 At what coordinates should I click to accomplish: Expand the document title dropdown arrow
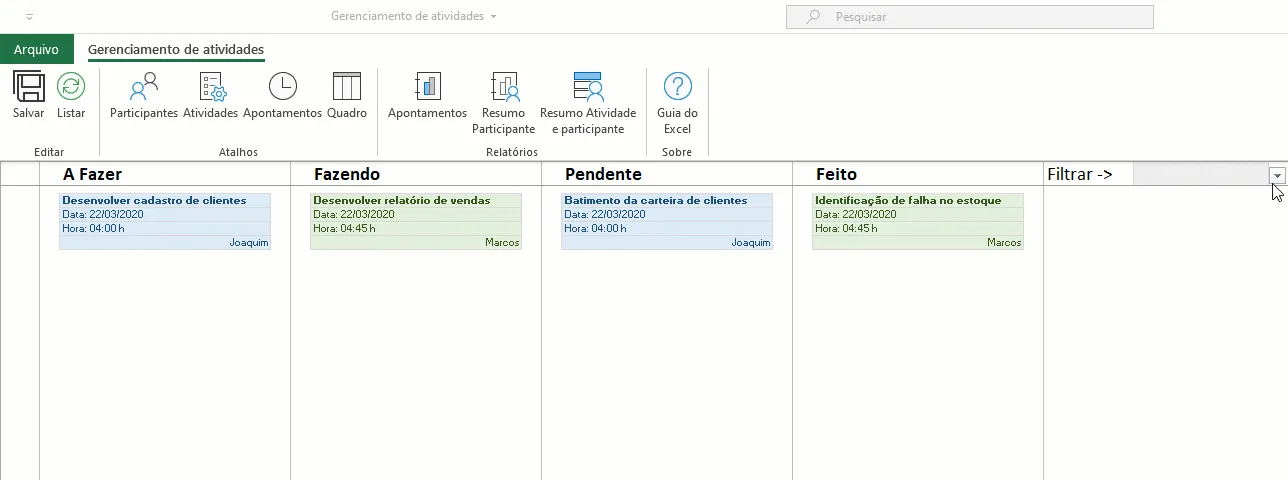(493, 17)
